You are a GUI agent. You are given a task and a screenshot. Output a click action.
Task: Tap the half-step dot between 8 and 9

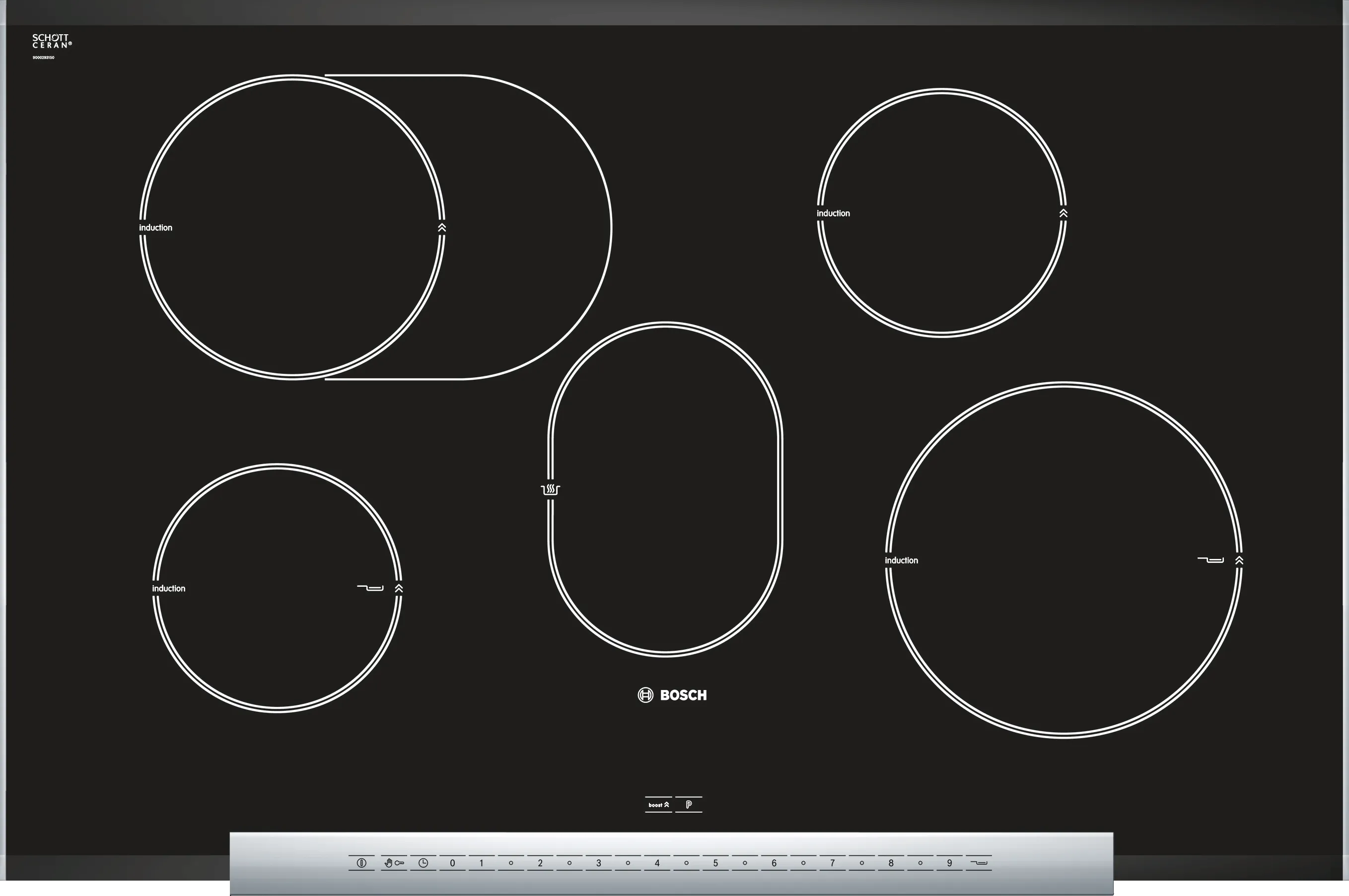pyautogui.click(x=921, y=863)
